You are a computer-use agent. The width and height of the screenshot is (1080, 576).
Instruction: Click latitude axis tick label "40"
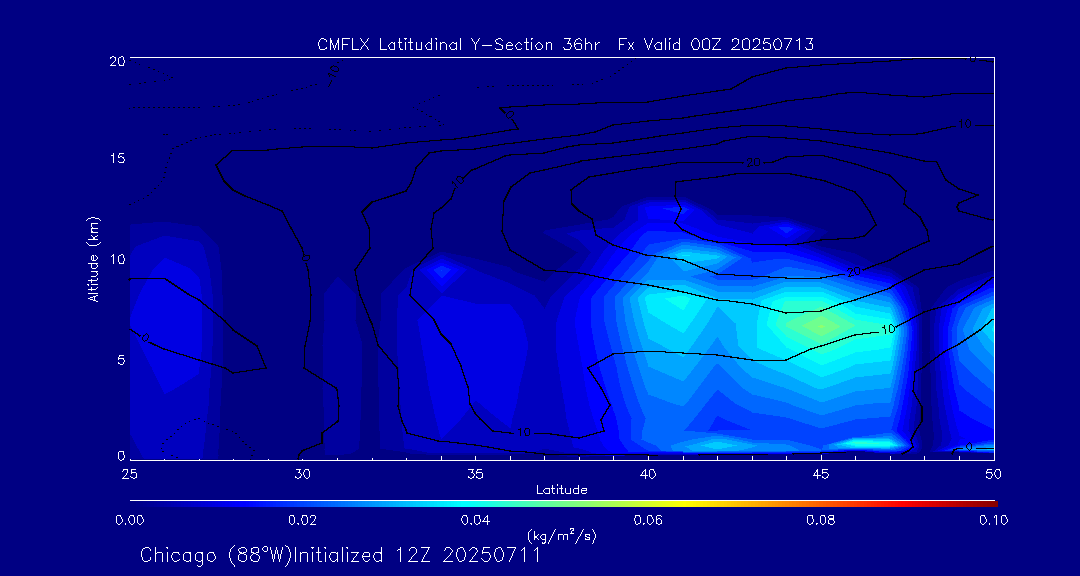point(648,473)
